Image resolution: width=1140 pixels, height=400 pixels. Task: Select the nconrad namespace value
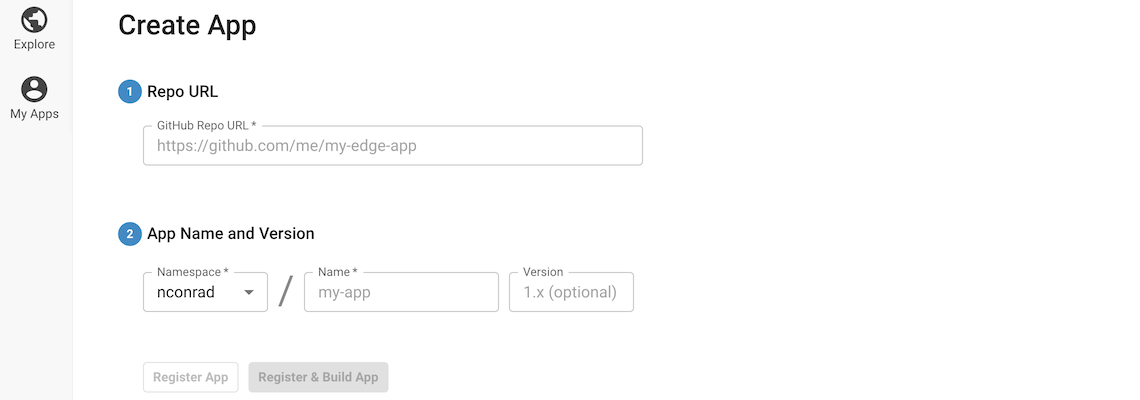(x=186, y=293)
